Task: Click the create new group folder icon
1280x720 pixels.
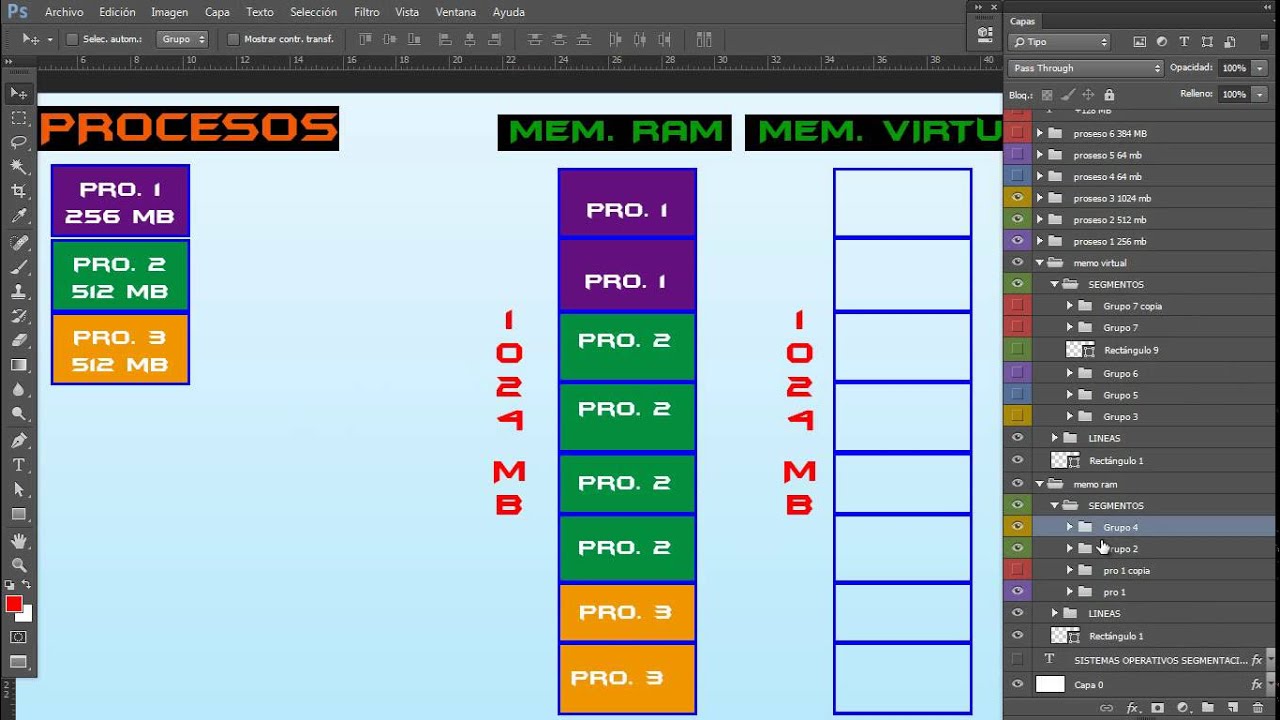Action: click(x=1207, y=708)
